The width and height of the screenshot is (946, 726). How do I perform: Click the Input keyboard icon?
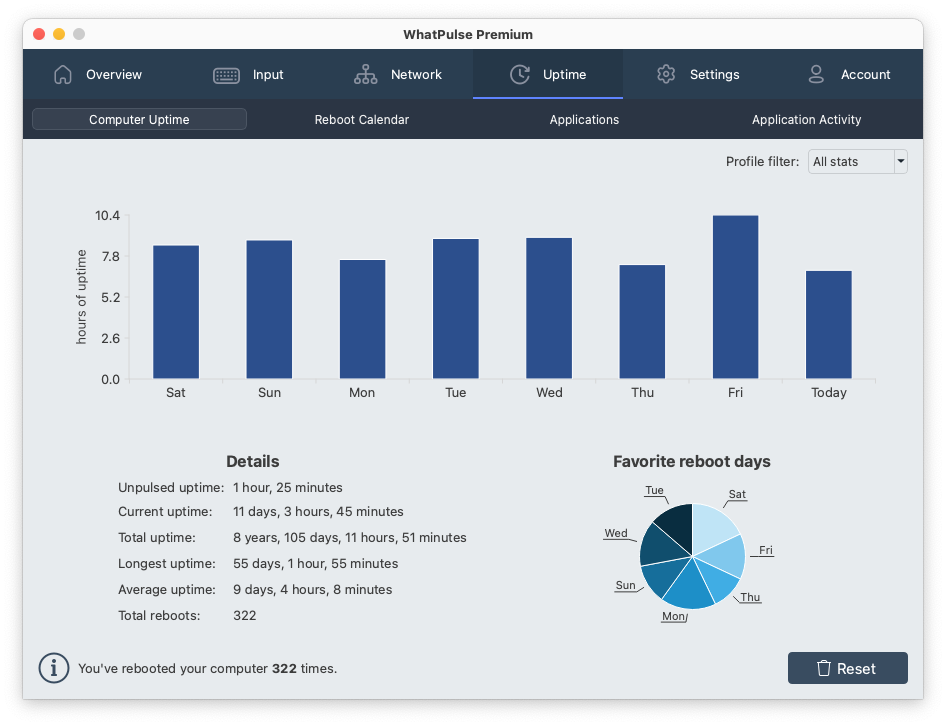coord(226,75)
